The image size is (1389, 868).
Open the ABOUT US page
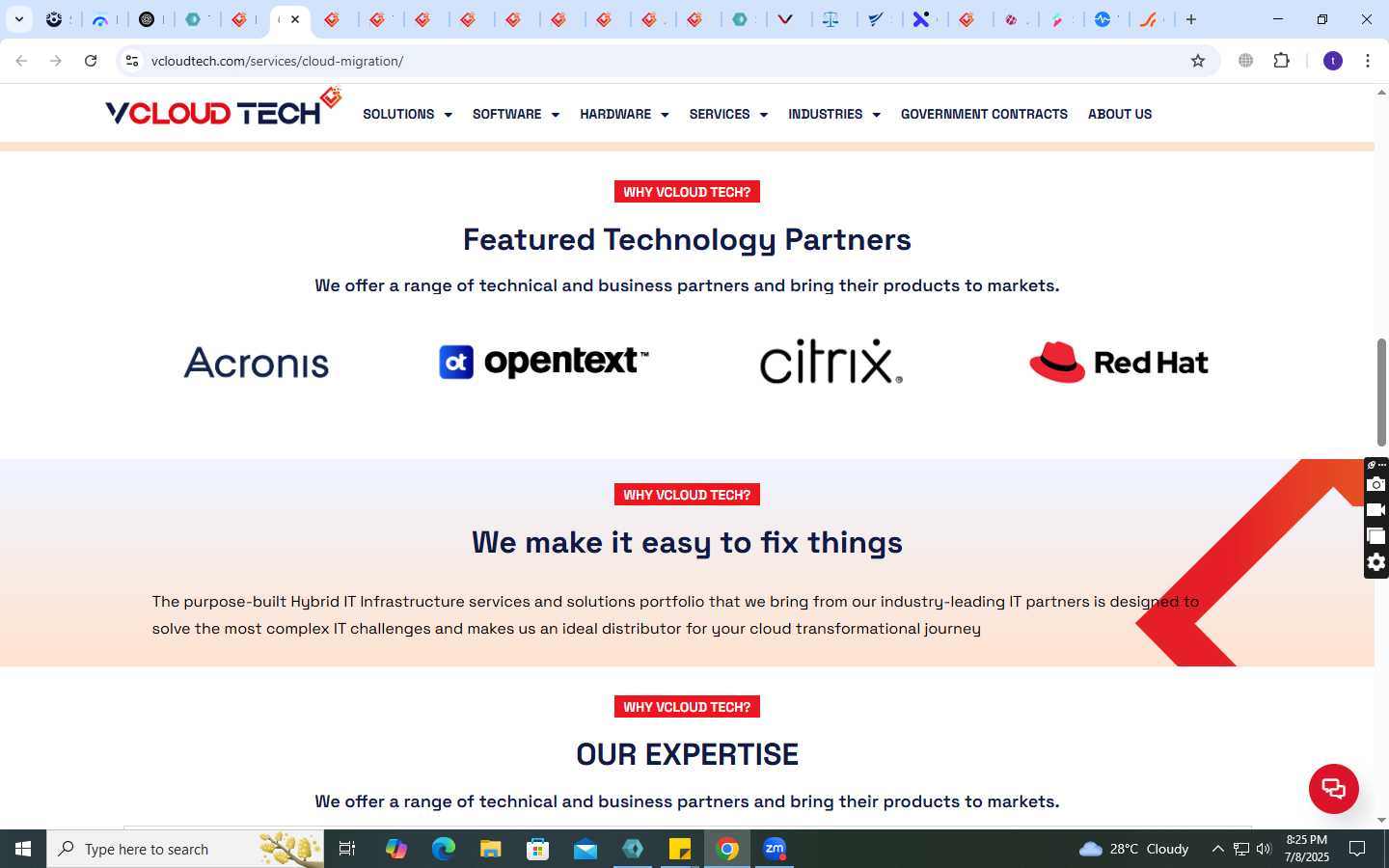click(1120, 114)
